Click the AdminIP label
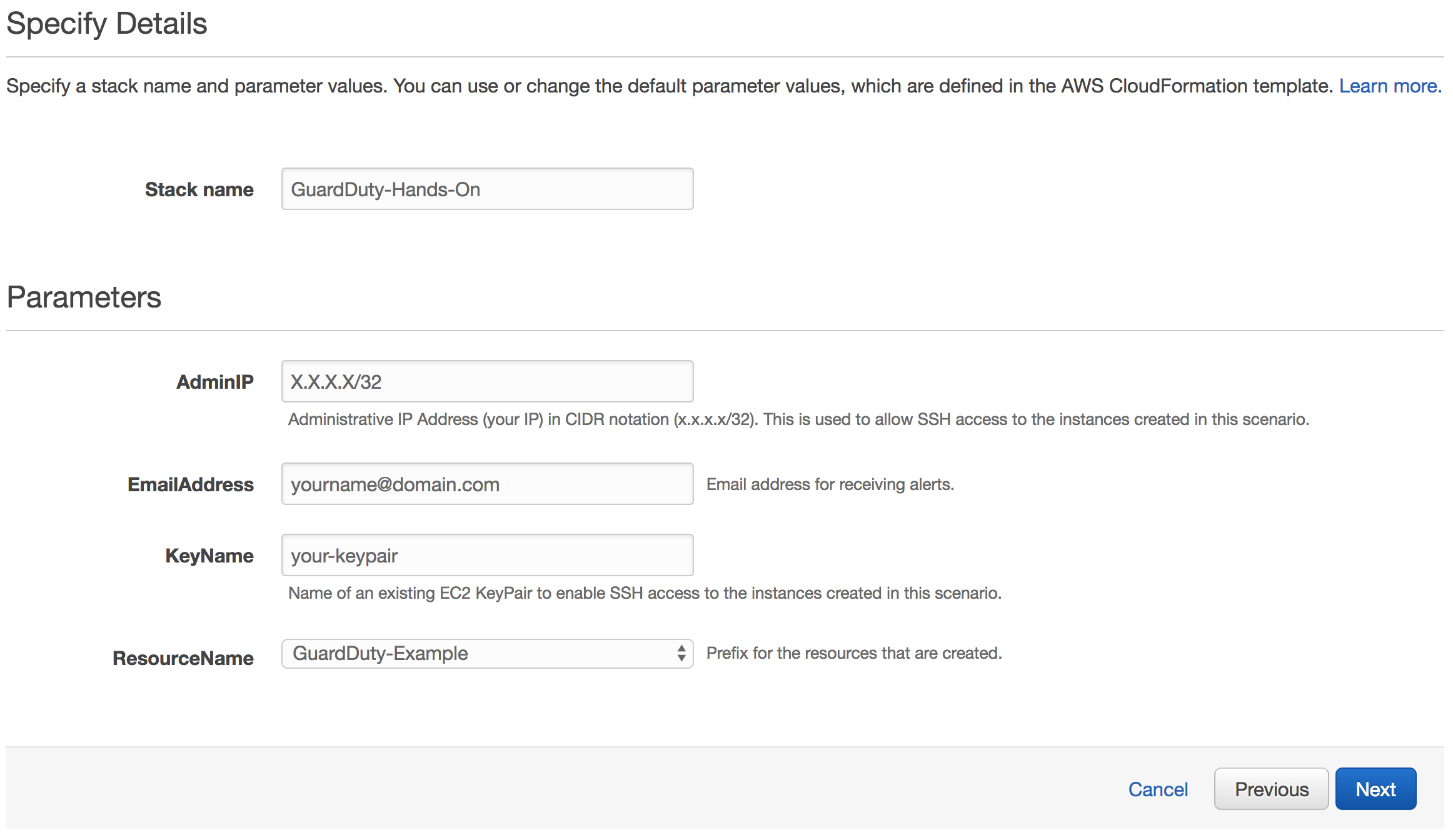 (x=215, y=382)
